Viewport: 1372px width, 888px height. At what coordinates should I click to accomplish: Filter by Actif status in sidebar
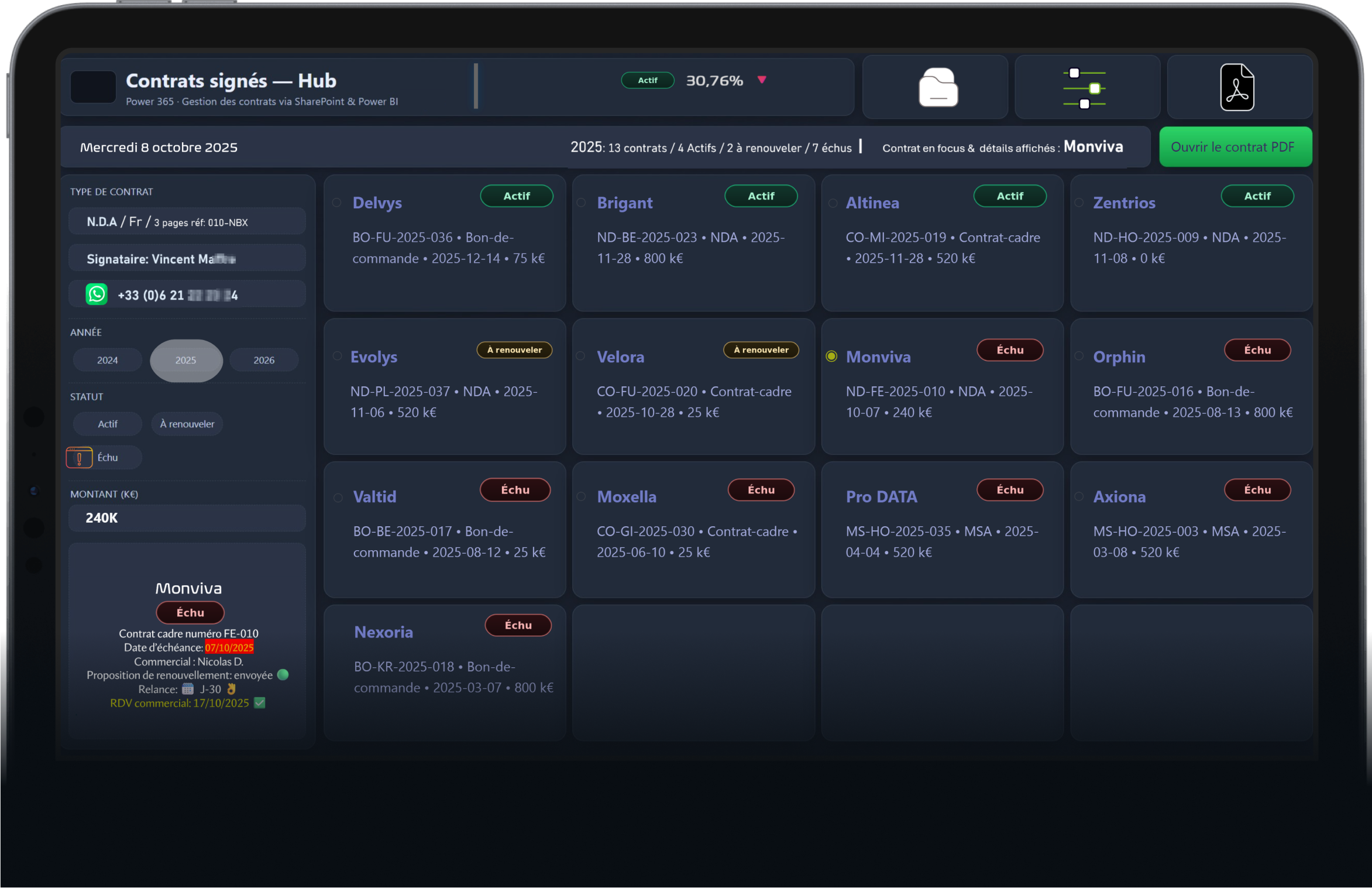click(107, 424)
